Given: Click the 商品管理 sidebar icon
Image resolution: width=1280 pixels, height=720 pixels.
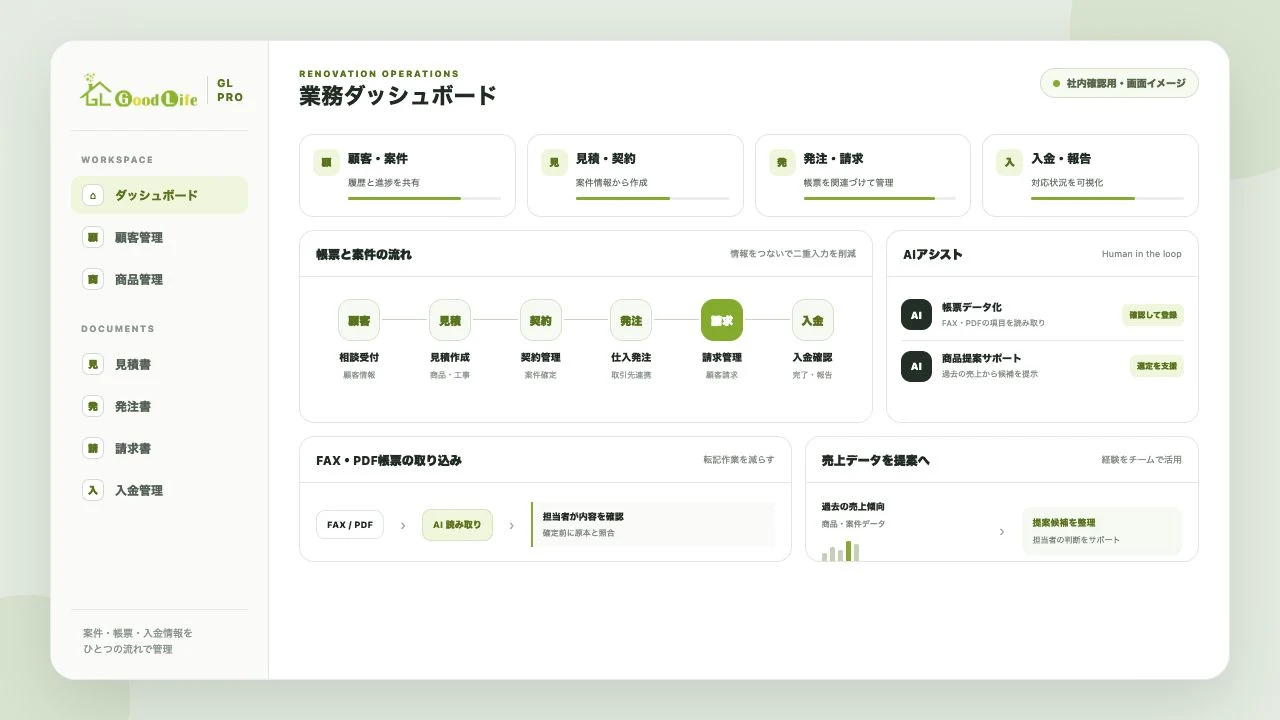Looking at the screenshot, I should (93, 279).
